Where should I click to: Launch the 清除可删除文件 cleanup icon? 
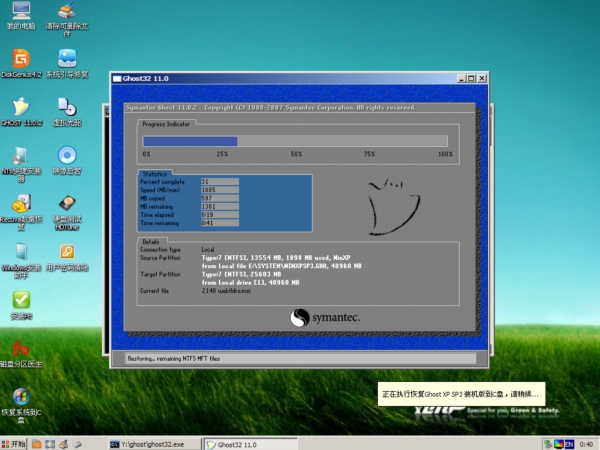pyautogui.click(x=67, y=19)
